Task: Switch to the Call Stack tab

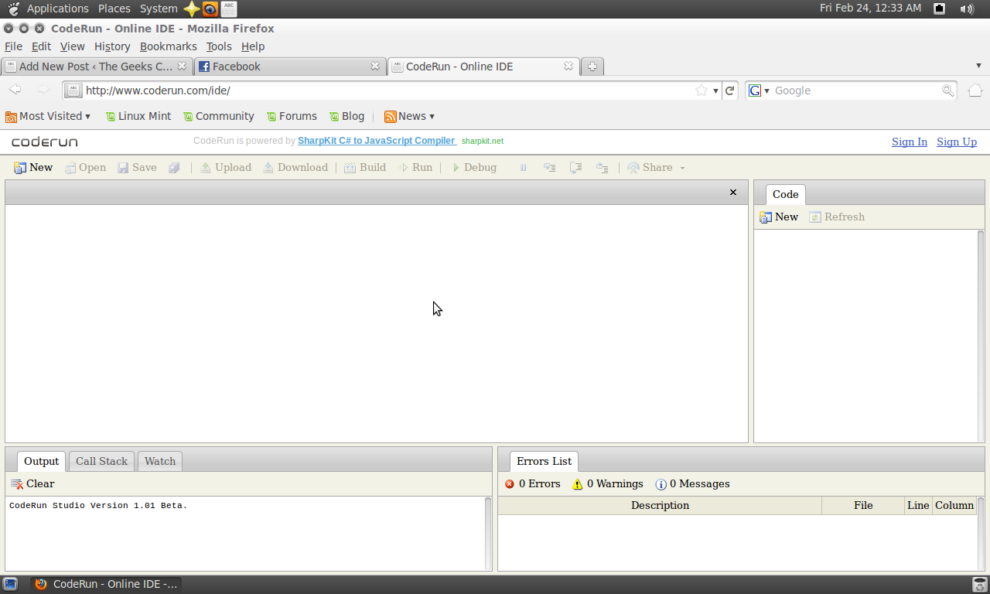Action: click(x=101, y=461)
